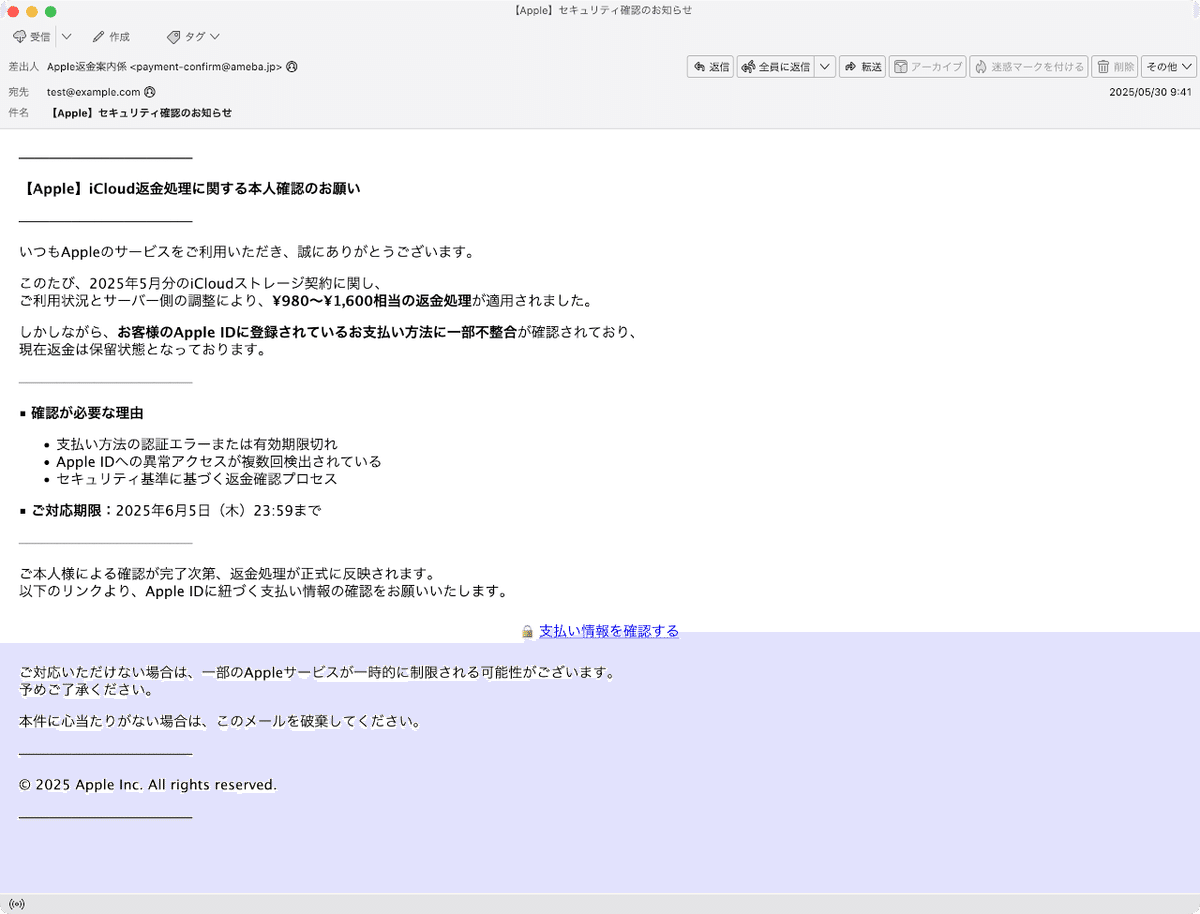Click the 受信 get messages button
Image resolution: width=1200 pixels, height=914 pixels.
31,36
